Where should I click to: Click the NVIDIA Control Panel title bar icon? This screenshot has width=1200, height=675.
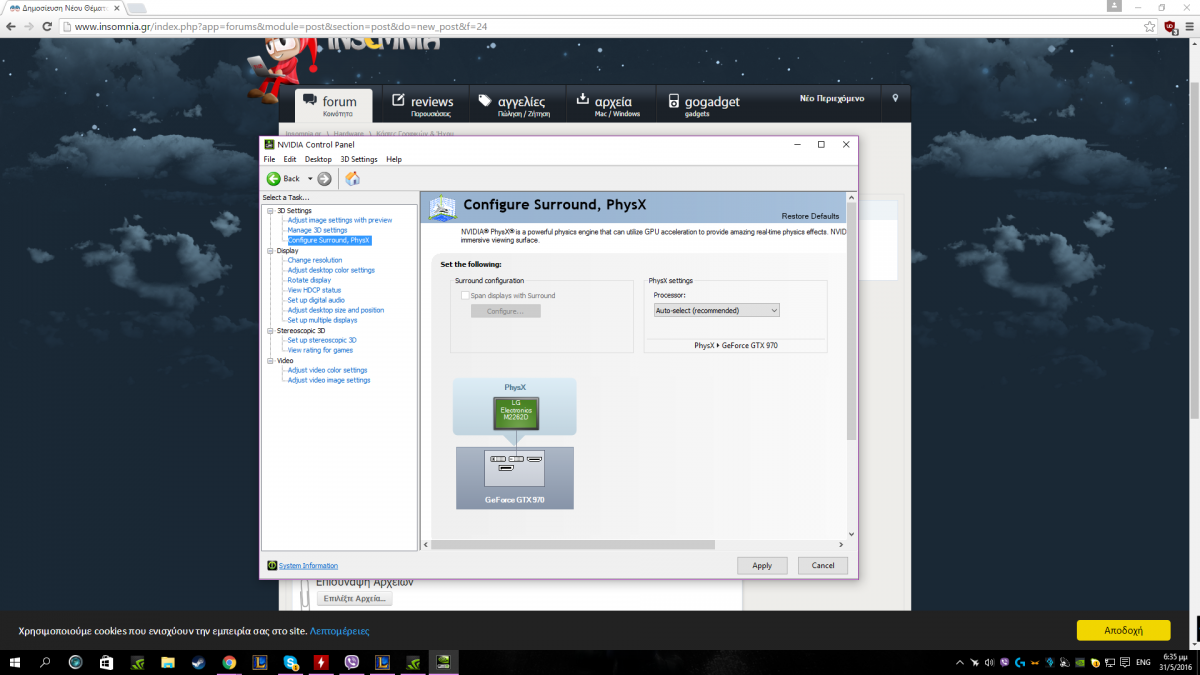(269, 144)
